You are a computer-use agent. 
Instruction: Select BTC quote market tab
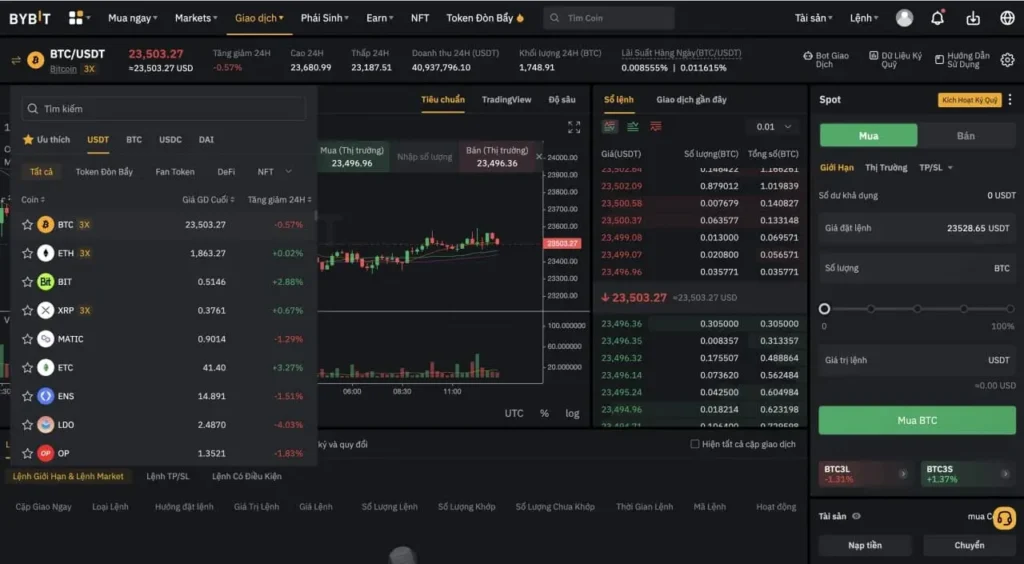[134, 140]
